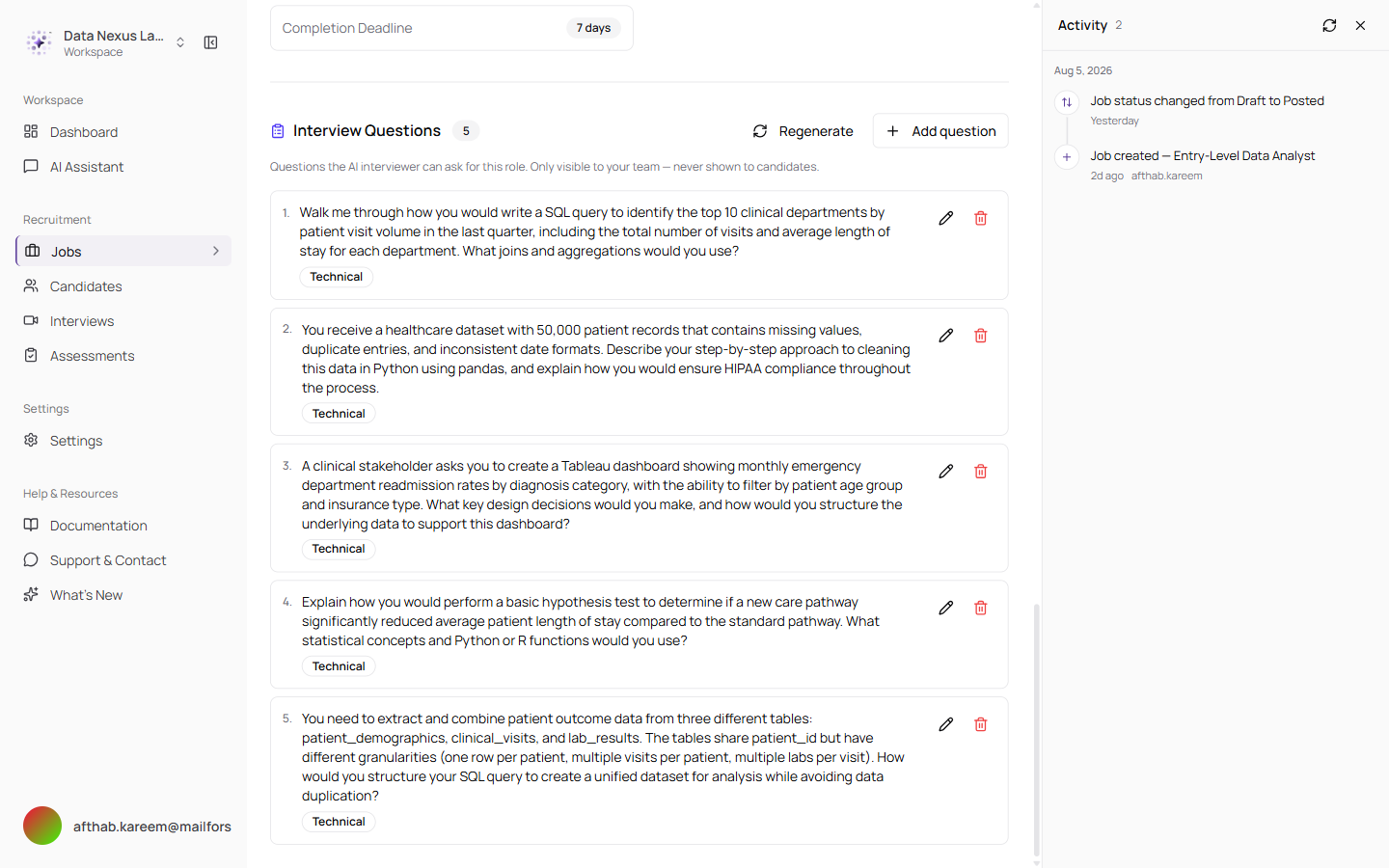
Task: Edit question 2 about healthcare dataset
Action: point(946,336)
